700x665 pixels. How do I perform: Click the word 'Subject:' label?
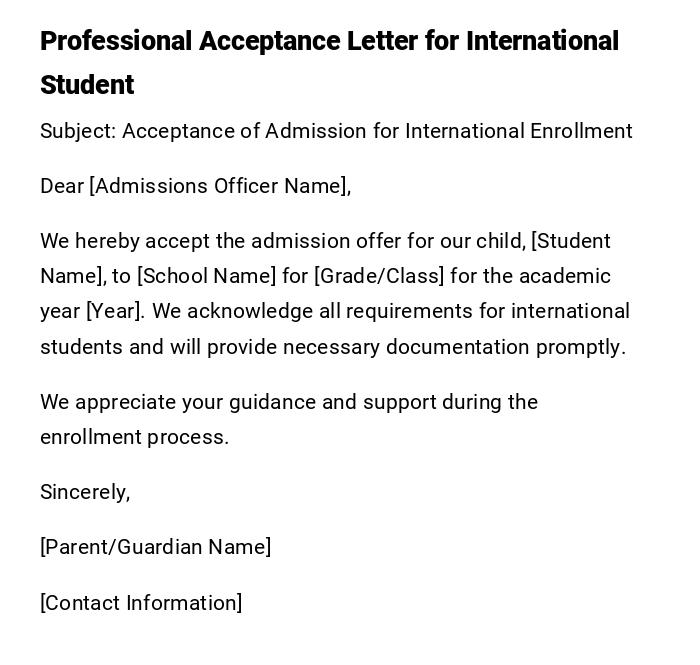click(78, 131)
